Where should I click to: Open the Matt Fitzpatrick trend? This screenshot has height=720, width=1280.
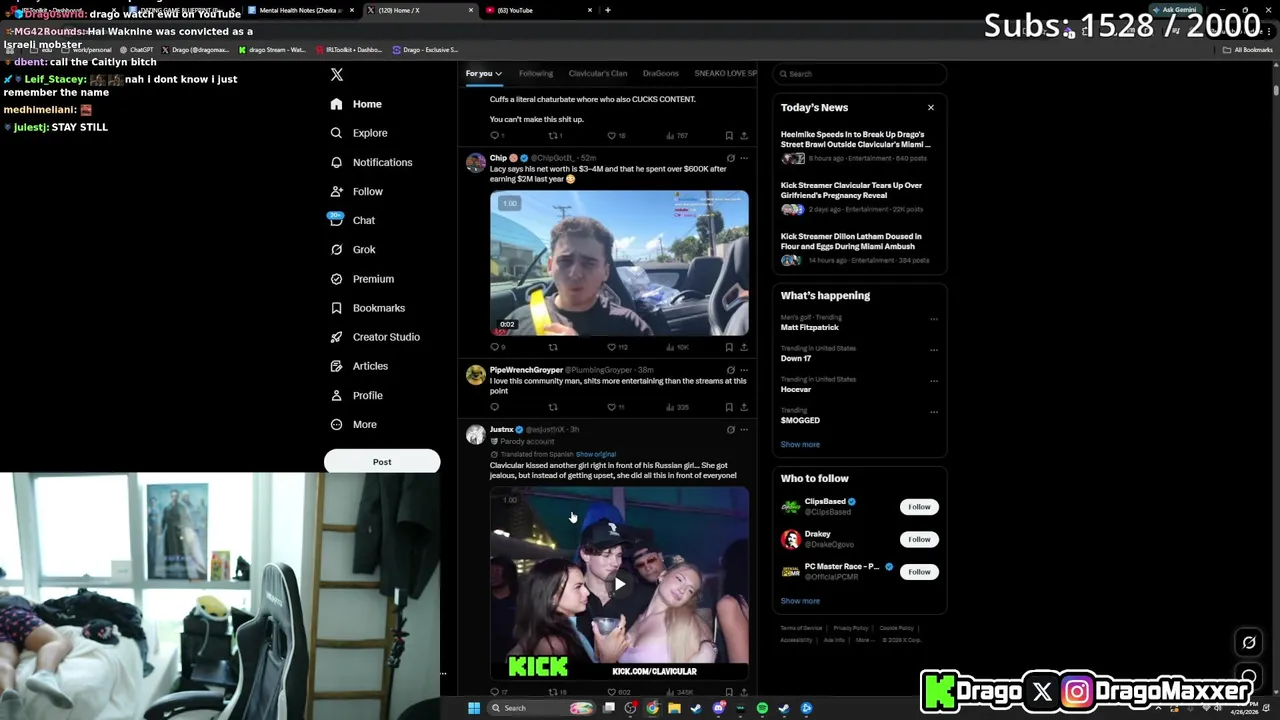(810, 327)
